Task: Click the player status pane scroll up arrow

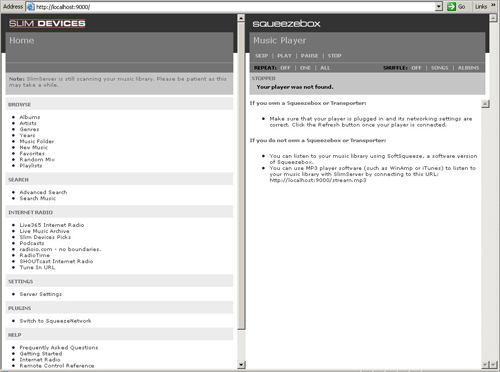Action: (485, 104)
